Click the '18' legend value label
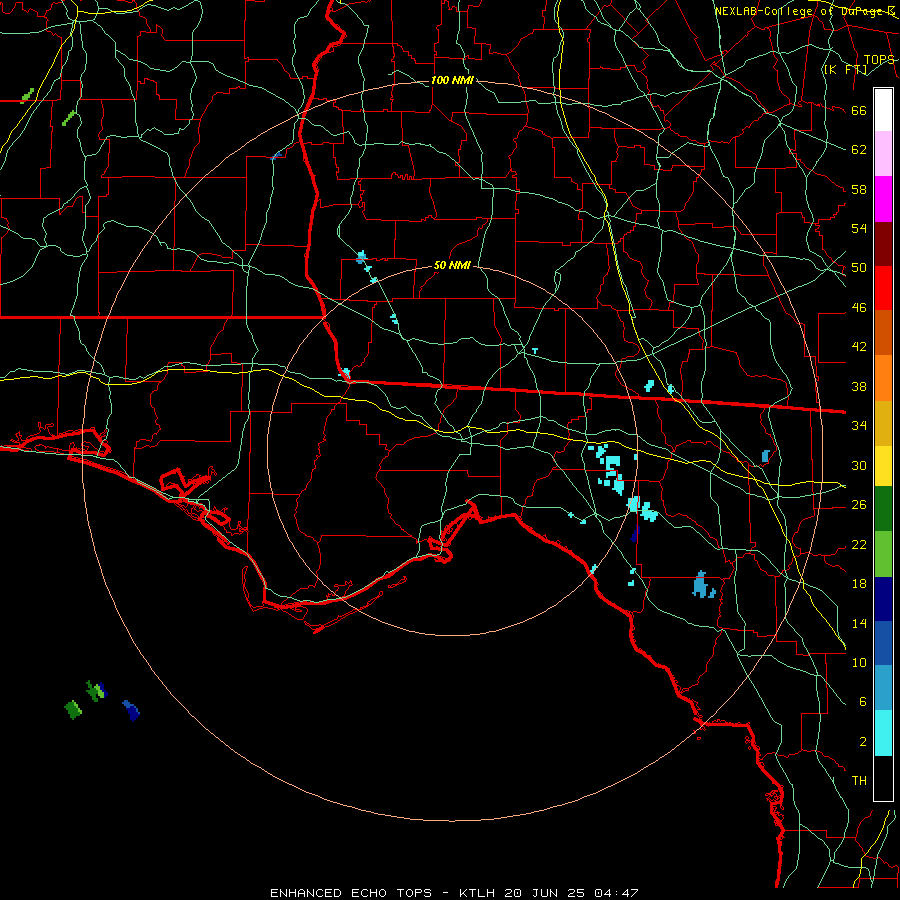 pyautogui.click(x=859, y=584)
